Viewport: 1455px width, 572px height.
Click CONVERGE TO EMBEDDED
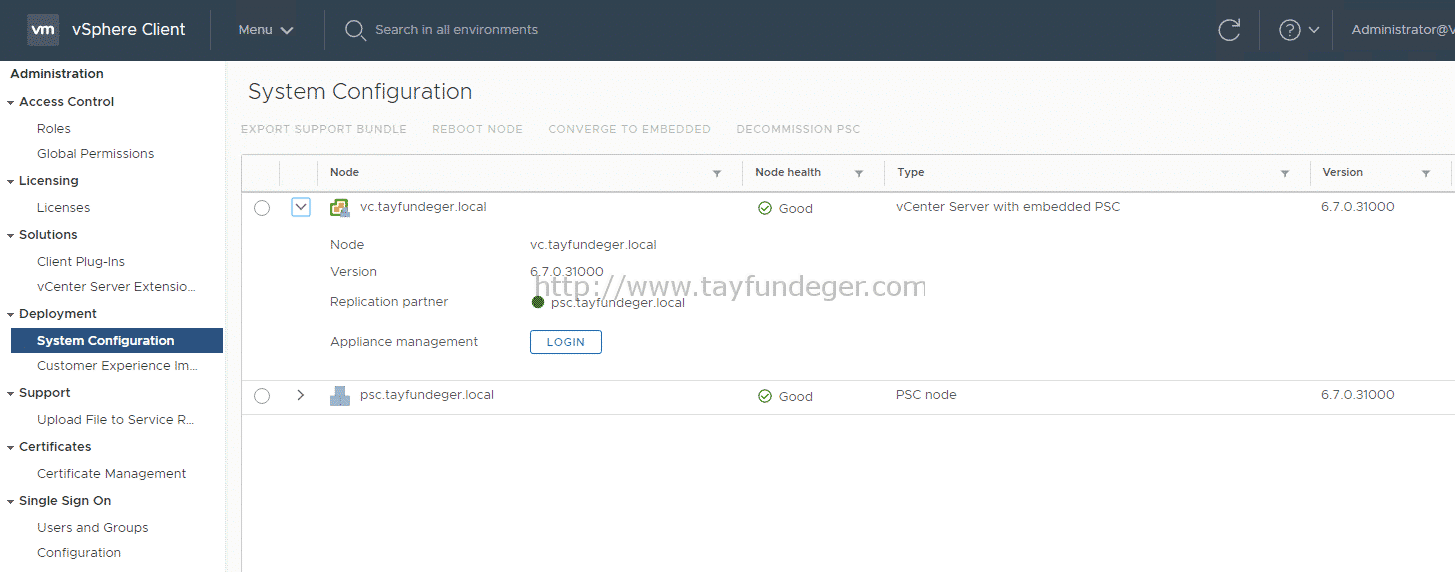[x=629, y=129]
